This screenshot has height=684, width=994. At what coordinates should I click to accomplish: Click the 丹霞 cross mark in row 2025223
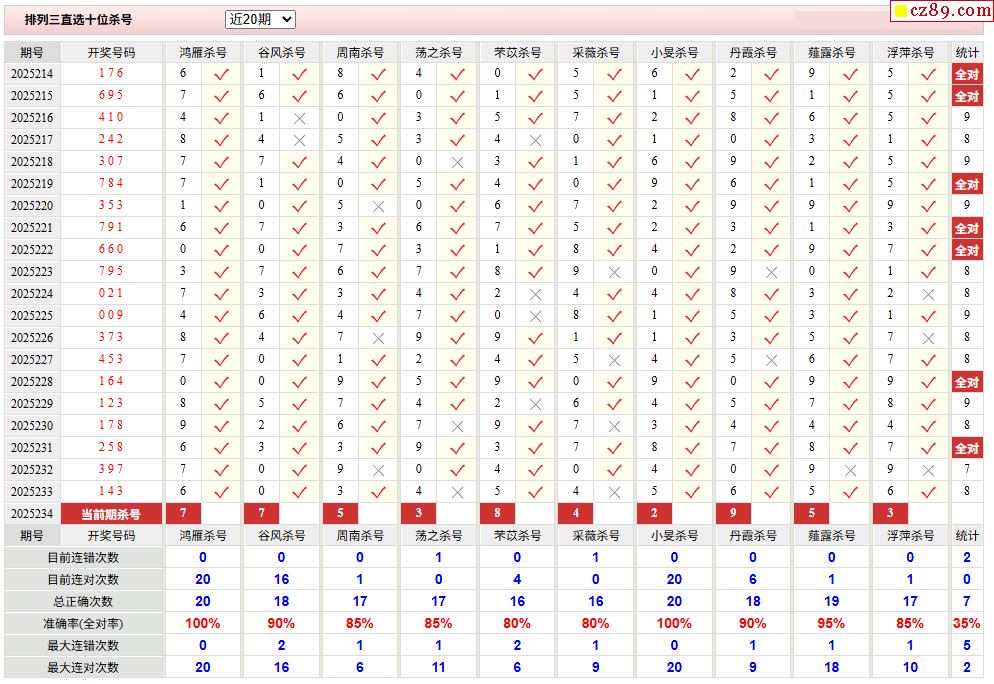[771, 273]
